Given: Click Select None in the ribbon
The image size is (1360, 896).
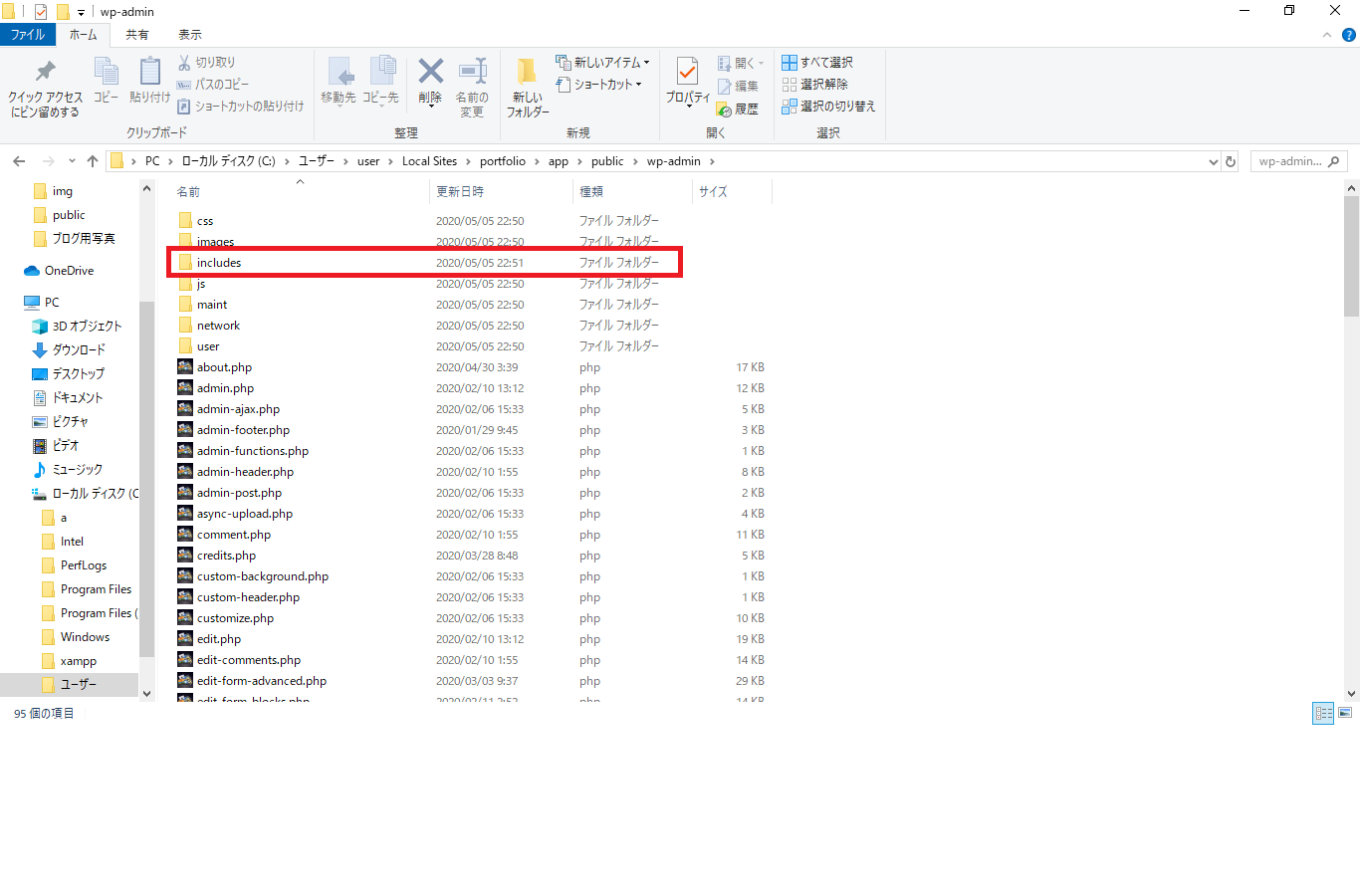Looking at the screenshot, I should pos(815,84).
